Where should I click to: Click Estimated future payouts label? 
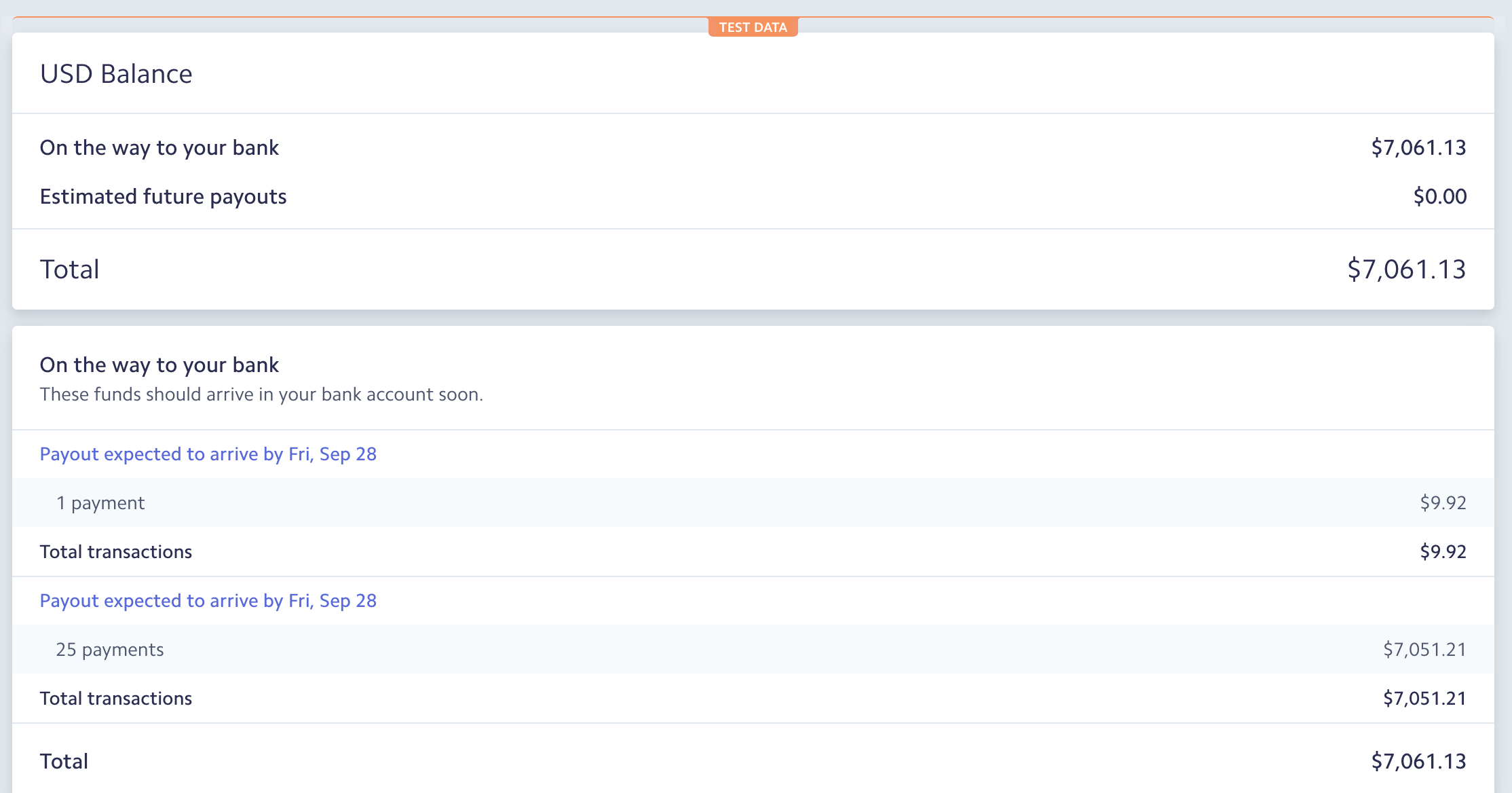pyautogui.click(x=163, y=197)
